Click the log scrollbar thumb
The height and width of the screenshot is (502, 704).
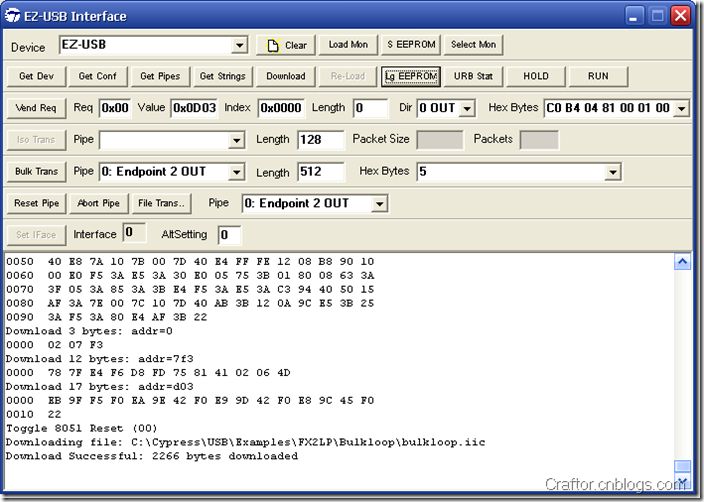click(682, 466)
